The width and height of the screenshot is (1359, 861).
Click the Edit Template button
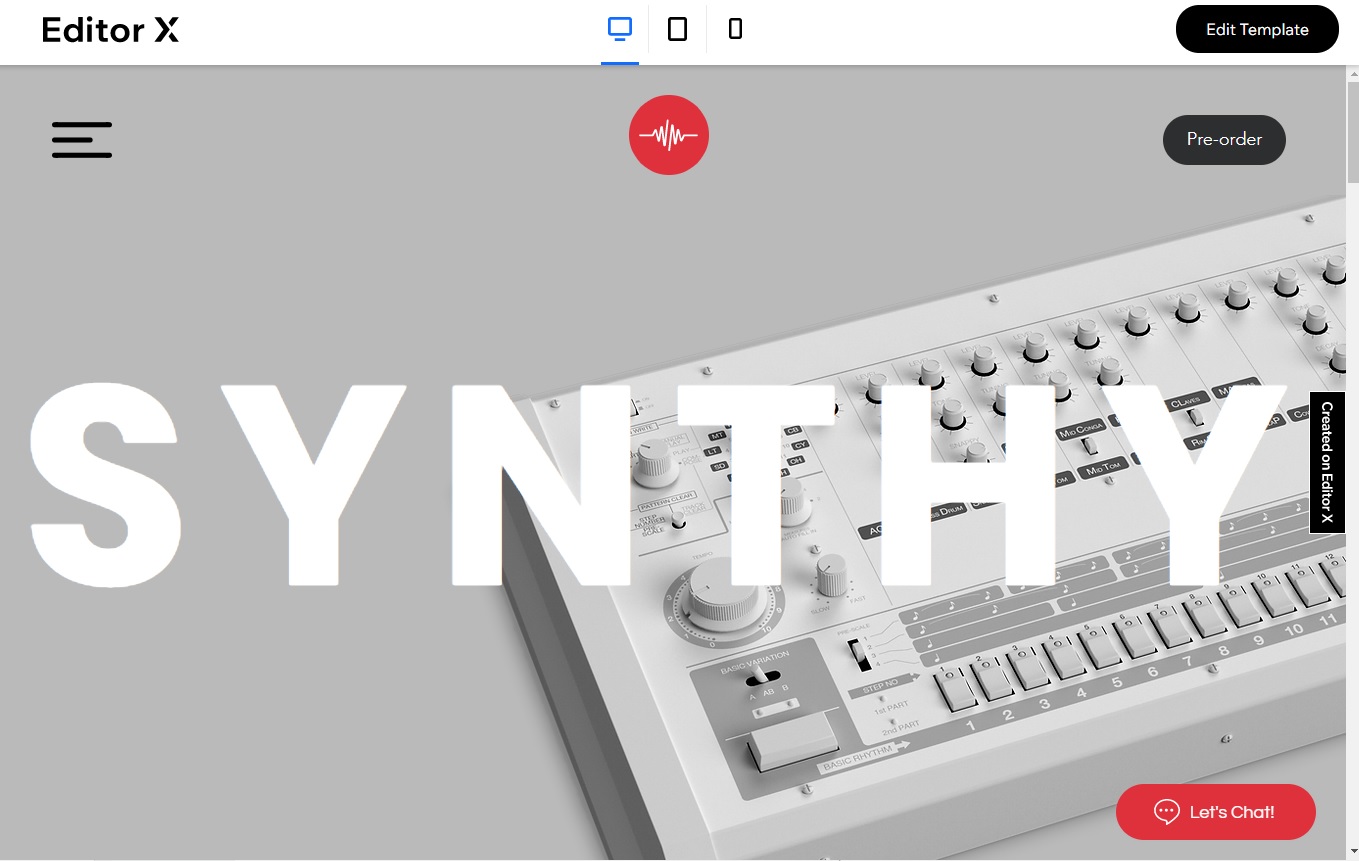(1257, 29)
